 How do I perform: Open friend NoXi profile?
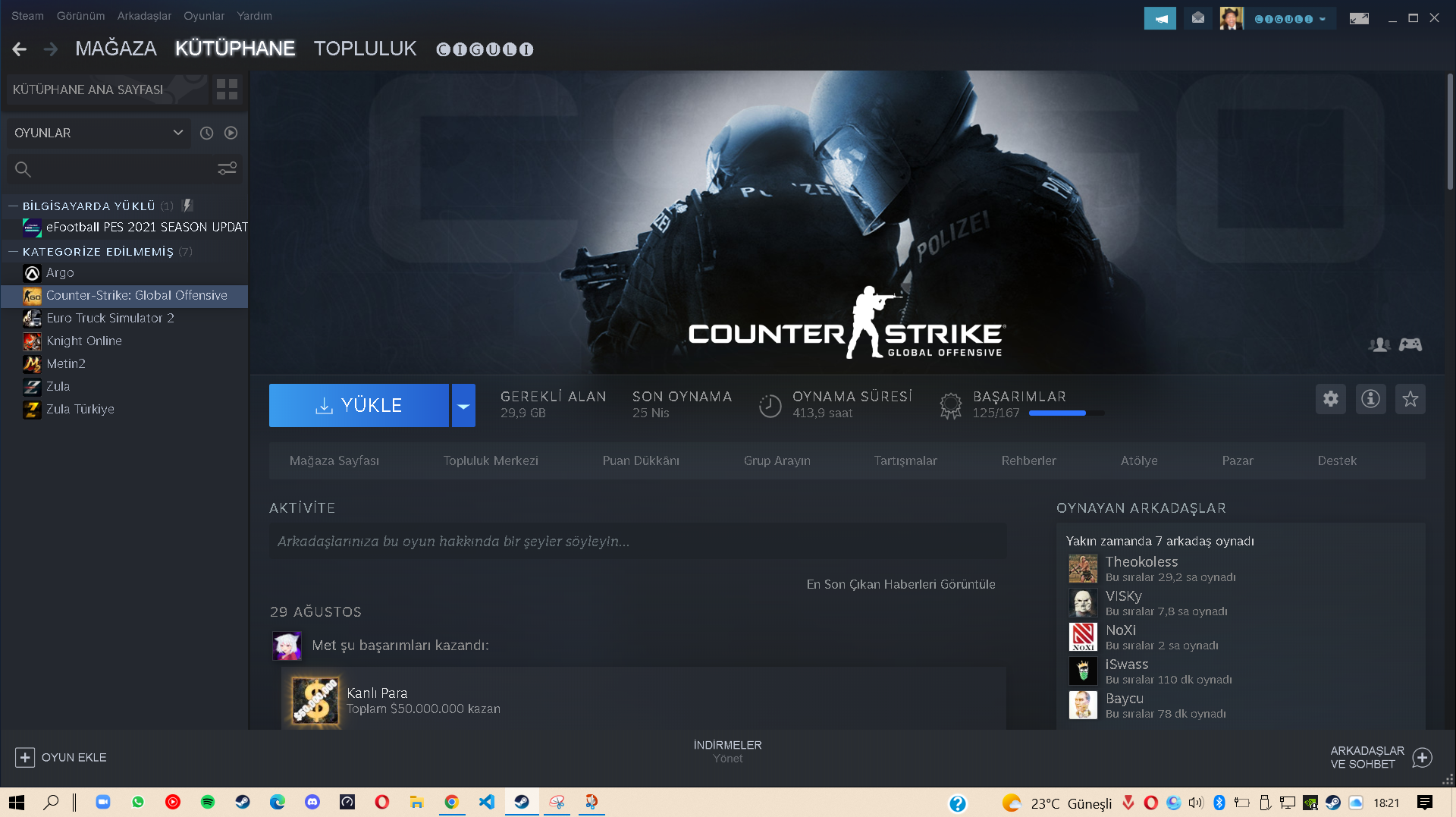coord(1120,630)
